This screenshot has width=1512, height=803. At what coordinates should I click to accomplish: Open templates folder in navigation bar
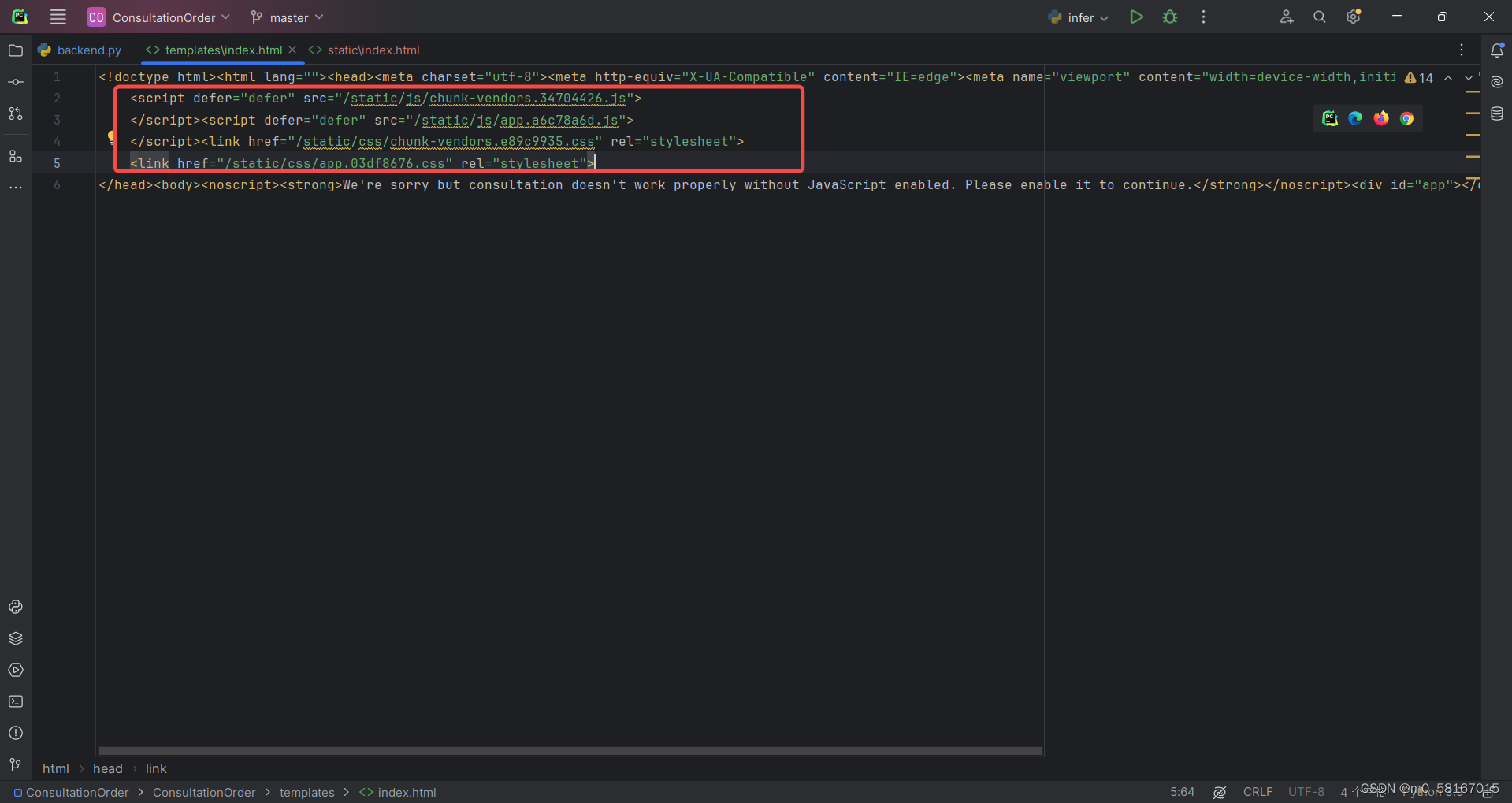[306, 792]
